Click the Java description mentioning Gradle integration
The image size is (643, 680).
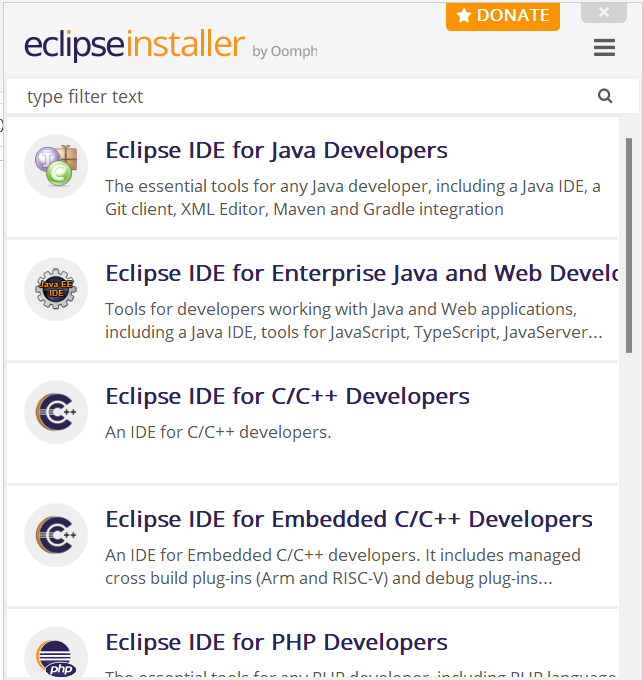[x=353, y=198]
